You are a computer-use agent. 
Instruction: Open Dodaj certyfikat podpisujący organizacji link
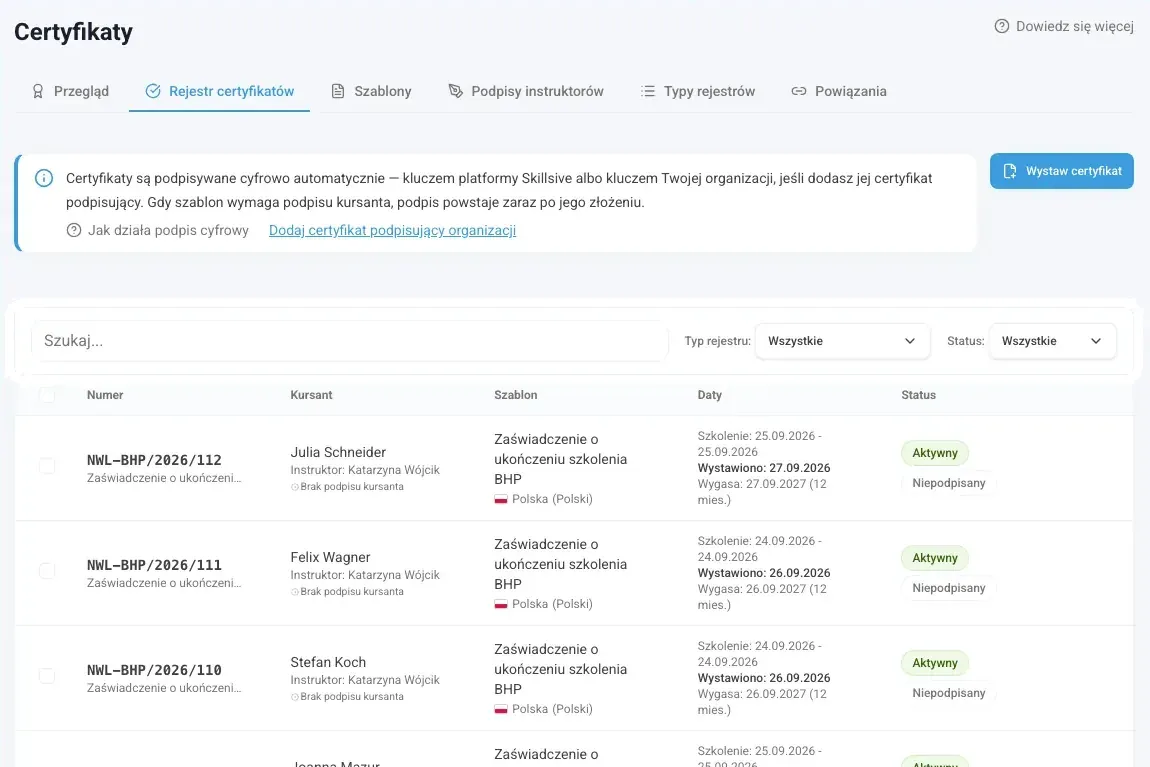point(392,230)
